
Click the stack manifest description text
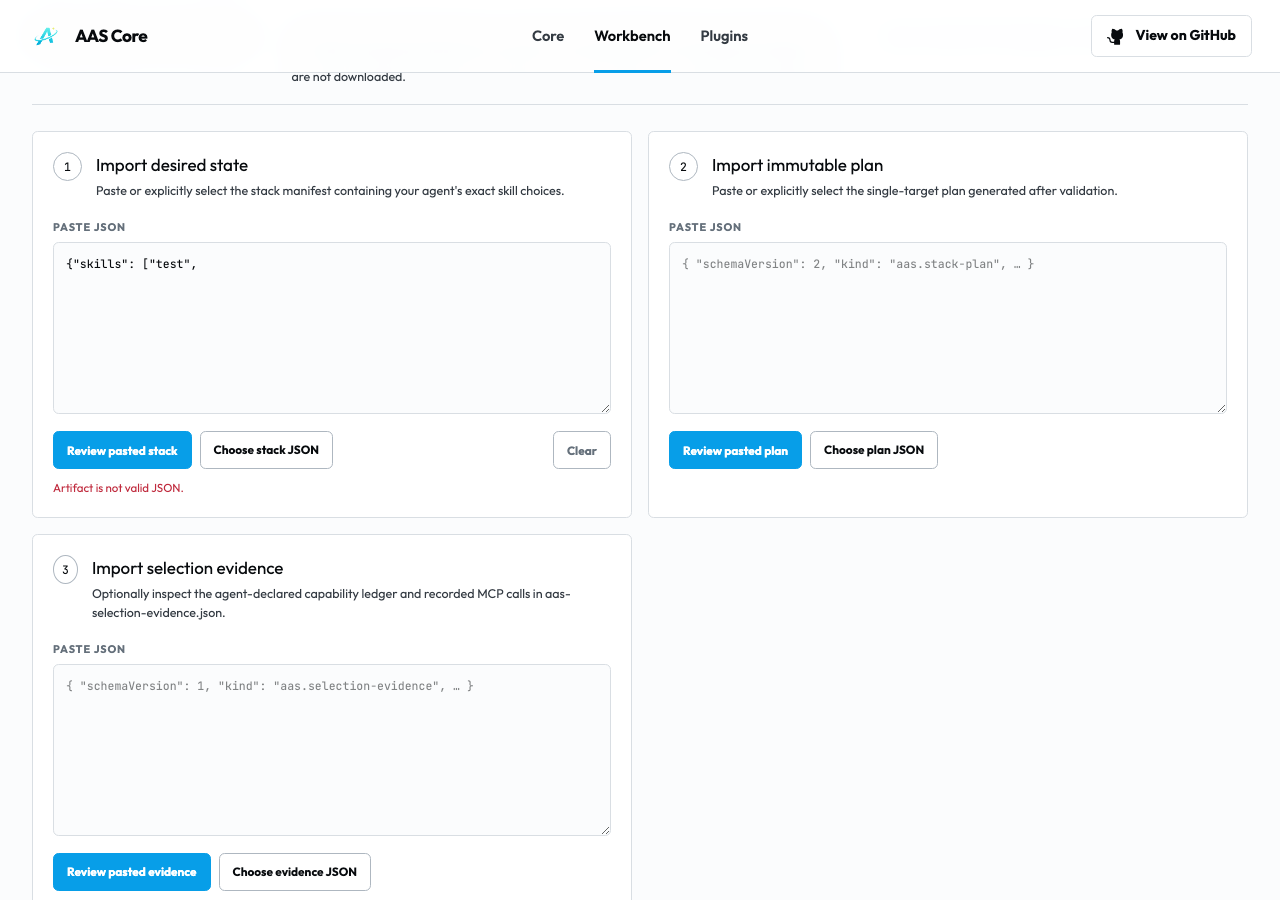330,191
